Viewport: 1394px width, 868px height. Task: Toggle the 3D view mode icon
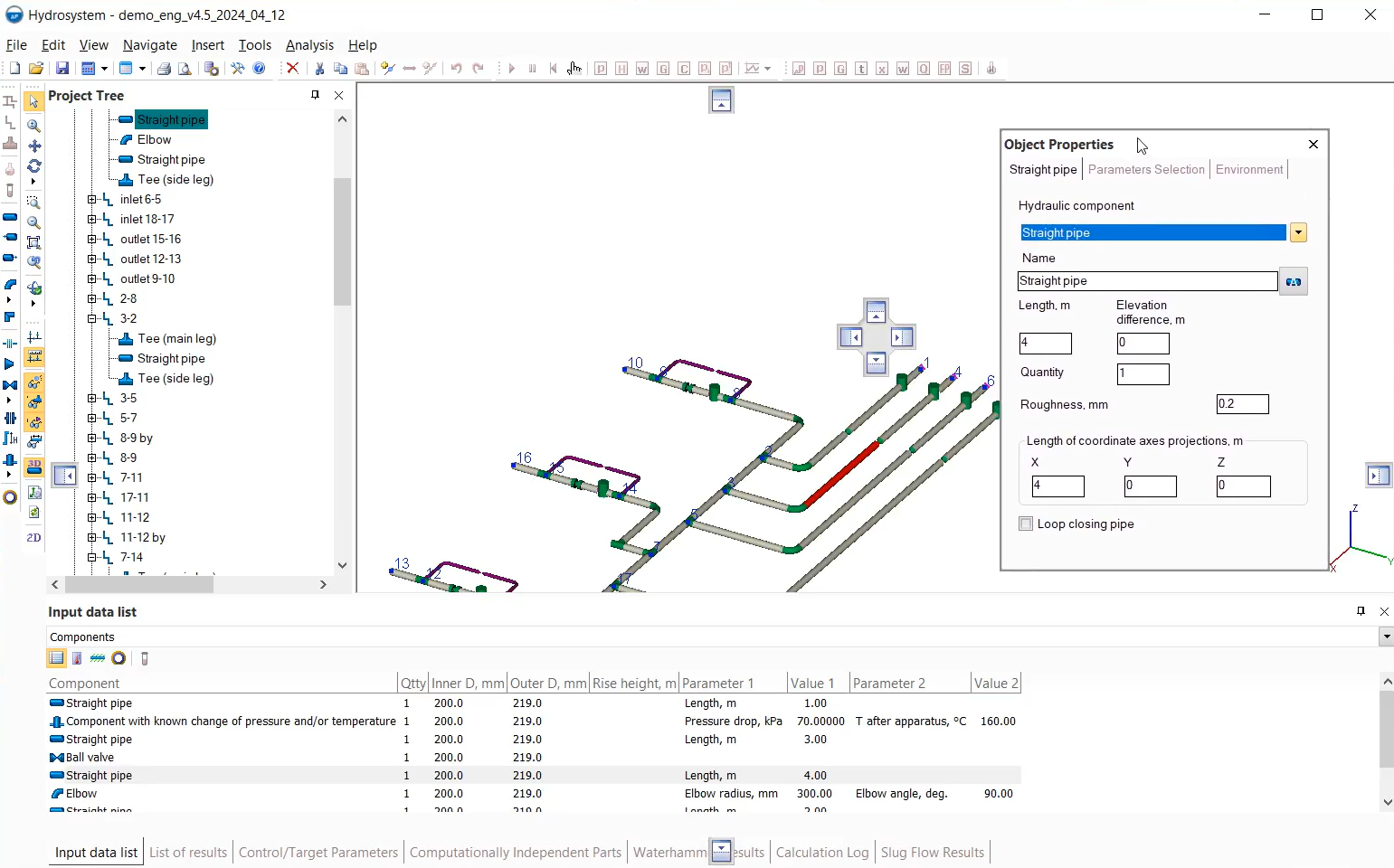click(34, 467)
